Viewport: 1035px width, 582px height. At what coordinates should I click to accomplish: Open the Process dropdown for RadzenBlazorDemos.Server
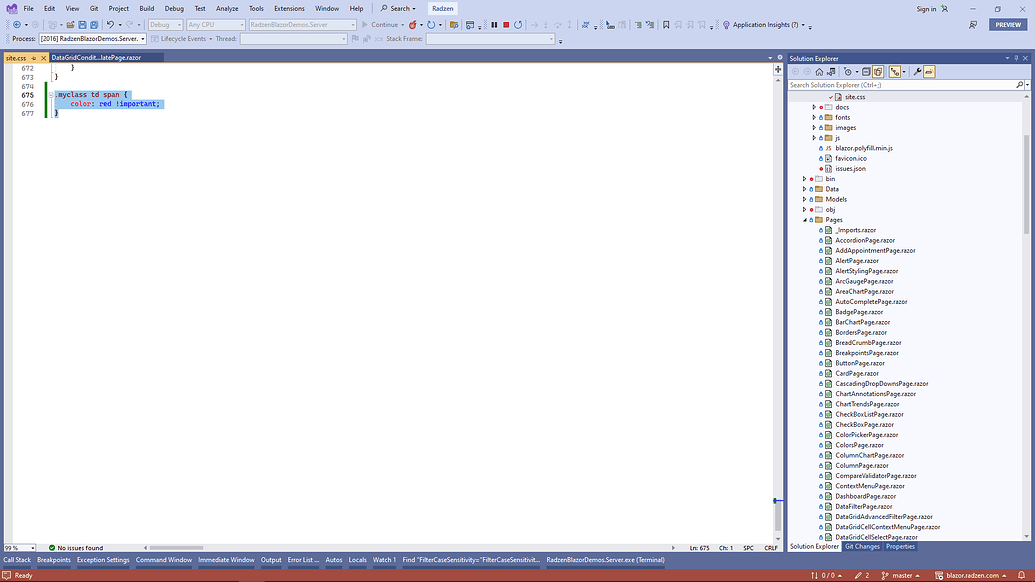click(143, 39)
